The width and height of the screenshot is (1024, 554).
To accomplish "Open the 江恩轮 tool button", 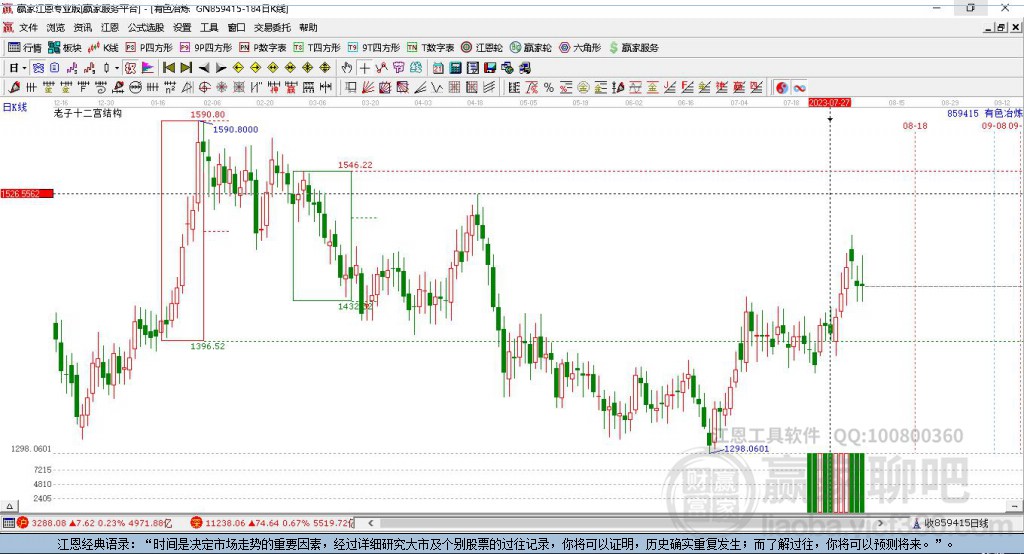I will [x=482, y=48].
